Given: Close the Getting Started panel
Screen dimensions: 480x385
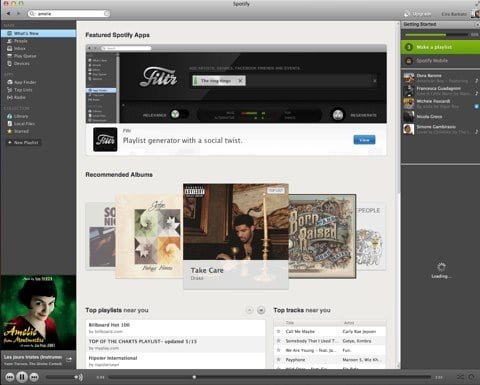Looking at the screenshot, I should [477, 25].
